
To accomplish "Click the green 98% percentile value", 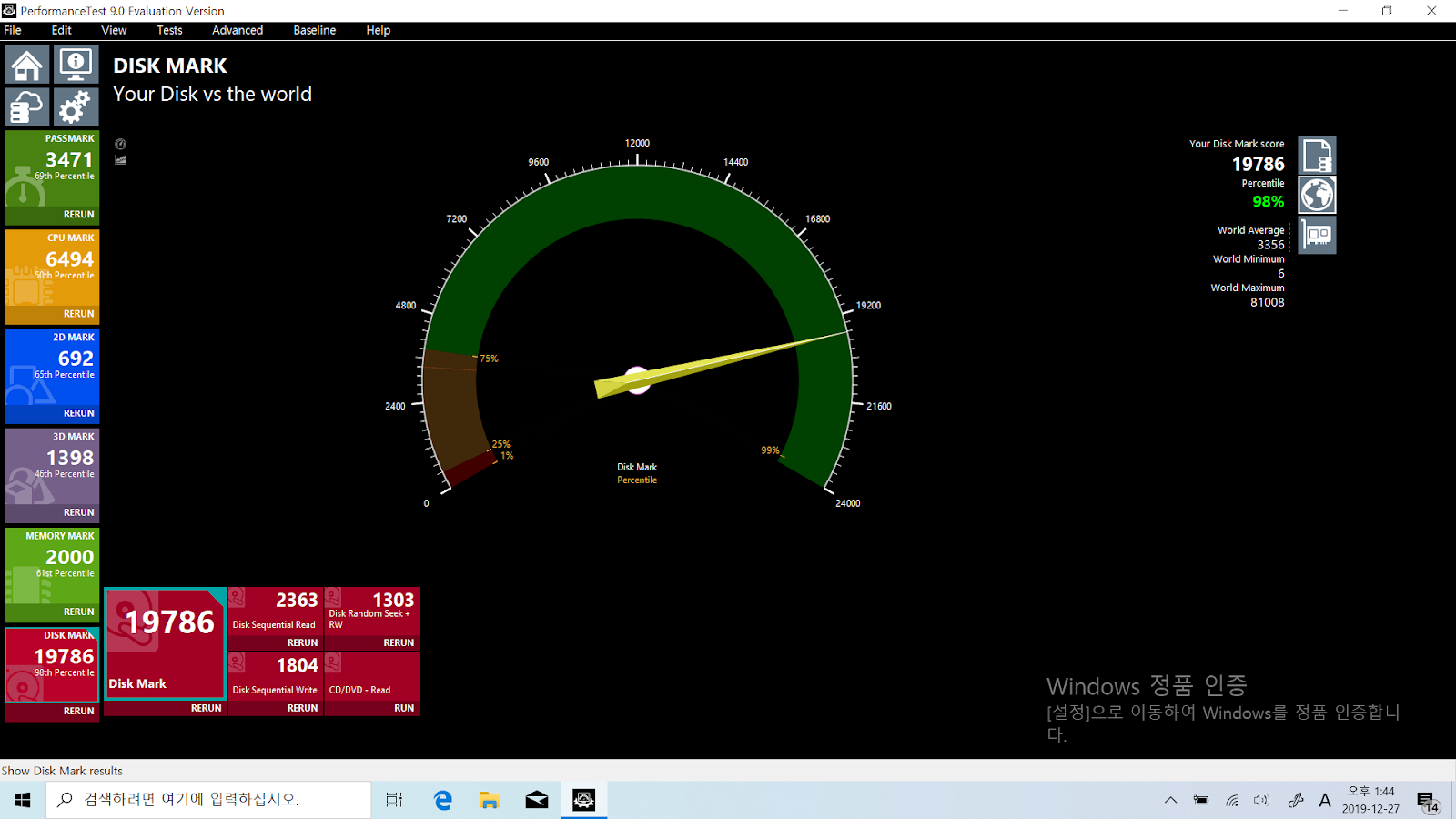I will 1268,202.
